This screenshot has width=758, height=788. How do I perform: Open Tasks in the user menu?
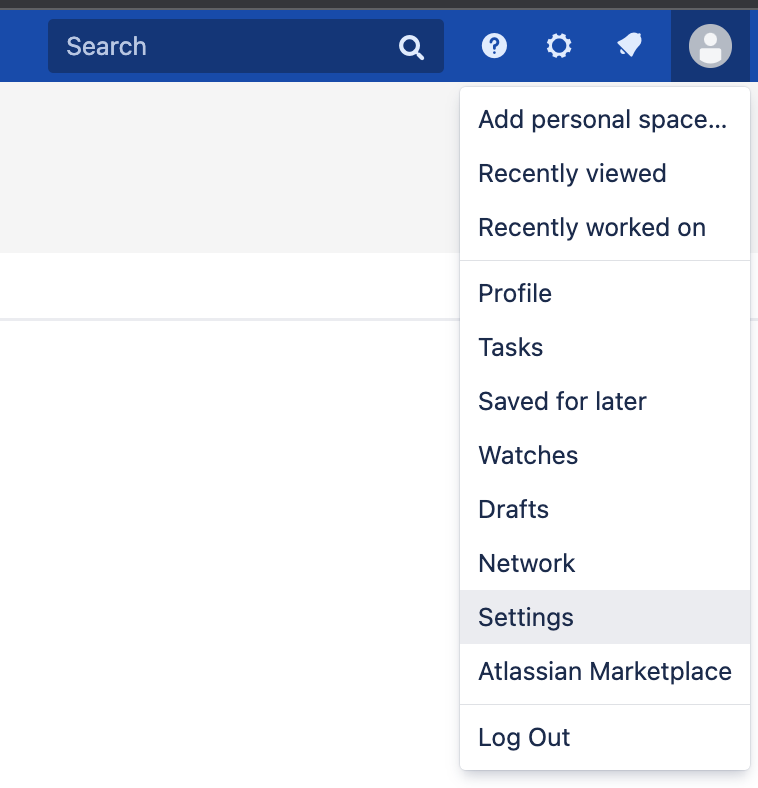pos(511,348)
